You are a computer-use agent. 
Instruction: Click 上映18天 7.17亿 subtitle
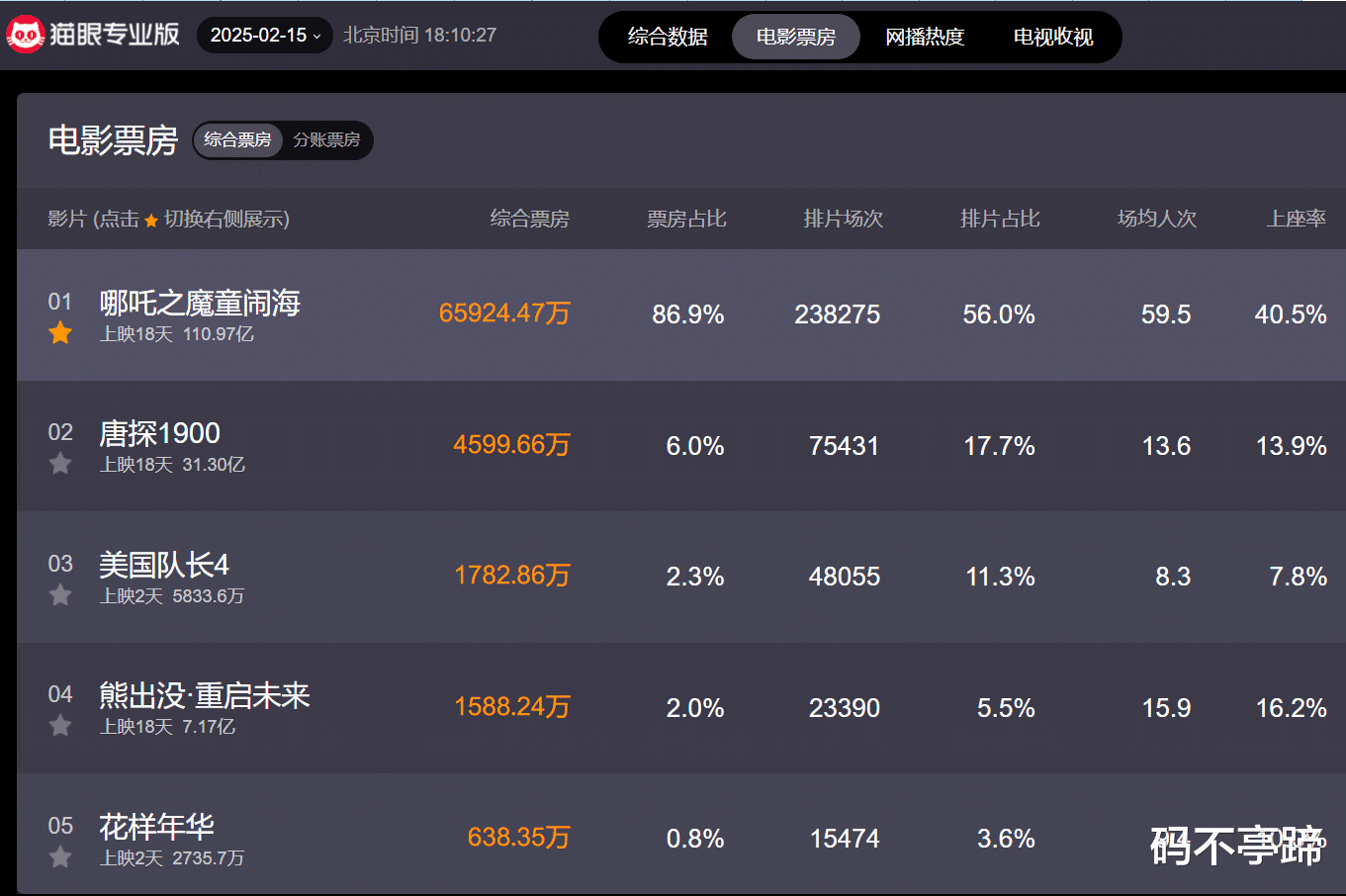click(x=167, y=727)
